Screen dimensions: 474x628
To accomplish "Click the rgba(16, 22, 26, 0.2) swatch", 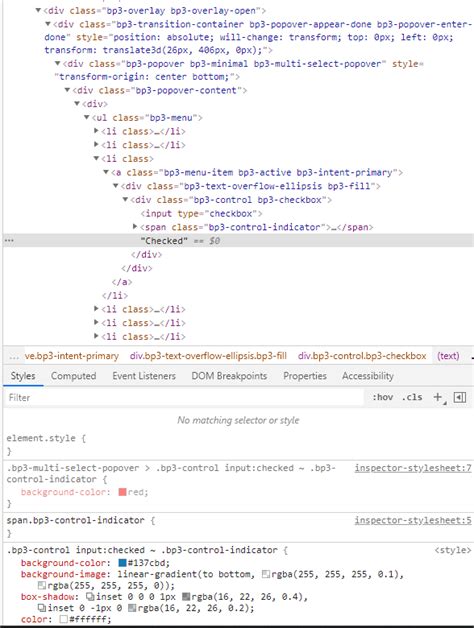I will [x=132, y=608].
